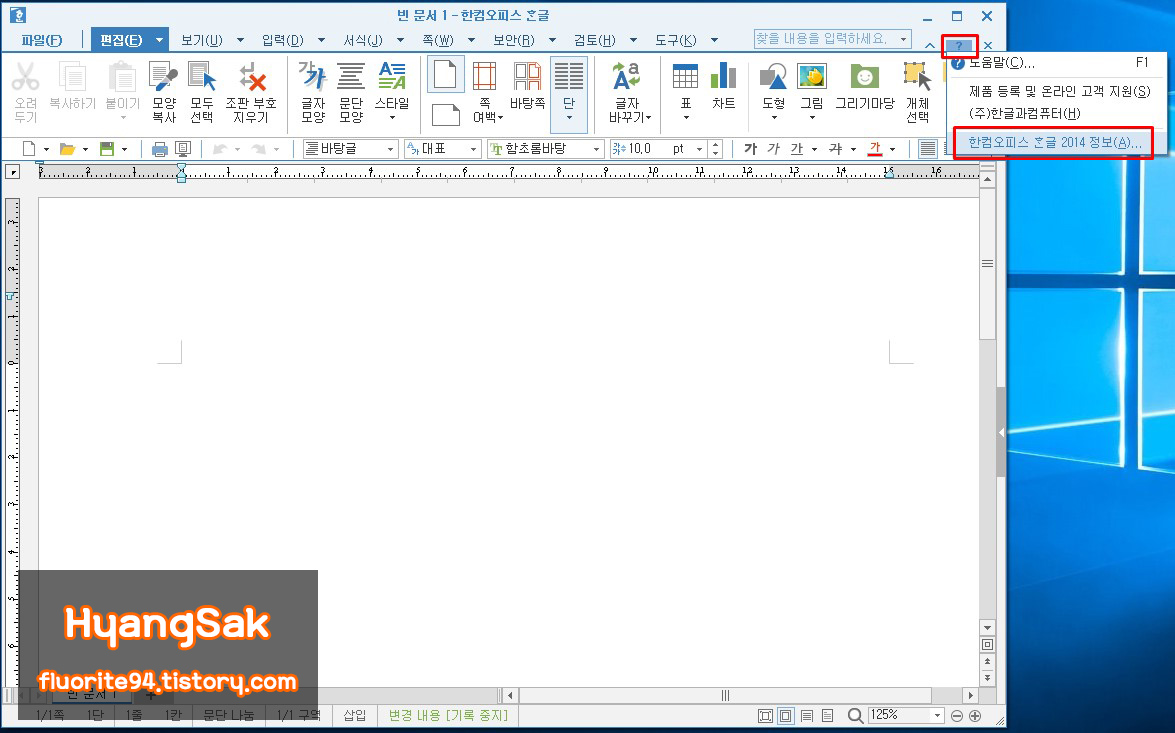Open dropdown arrow beside the save icon

(x=124, y=149)
